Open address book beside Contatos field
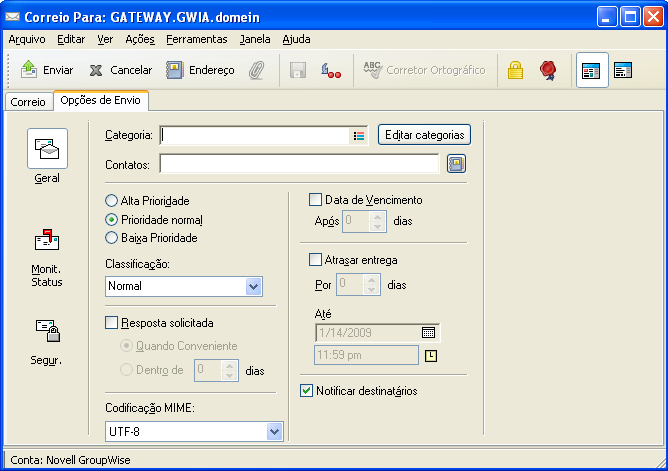 coord(456,164)
